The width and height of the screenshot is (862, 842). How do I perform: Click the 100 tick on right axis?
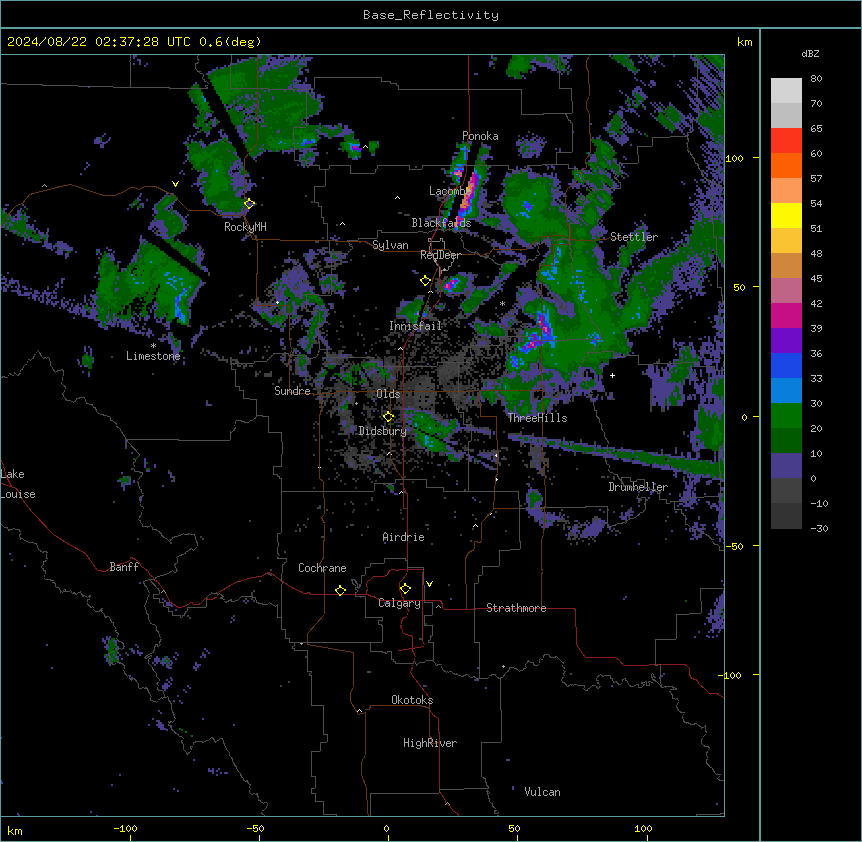point(734,158)
